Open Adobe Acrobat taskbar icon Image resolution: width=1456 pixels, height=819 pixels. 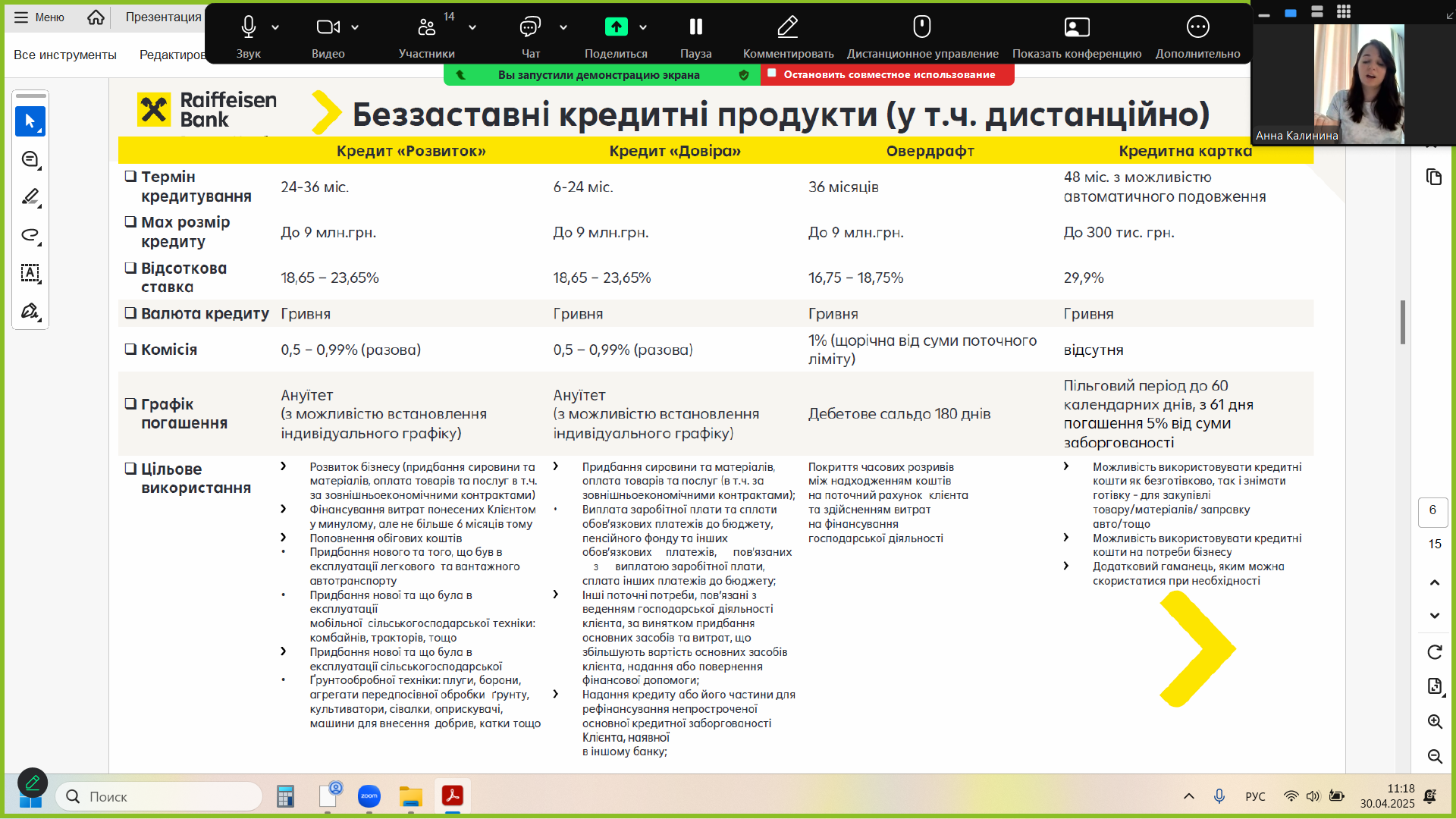click(x=453, y=796)
